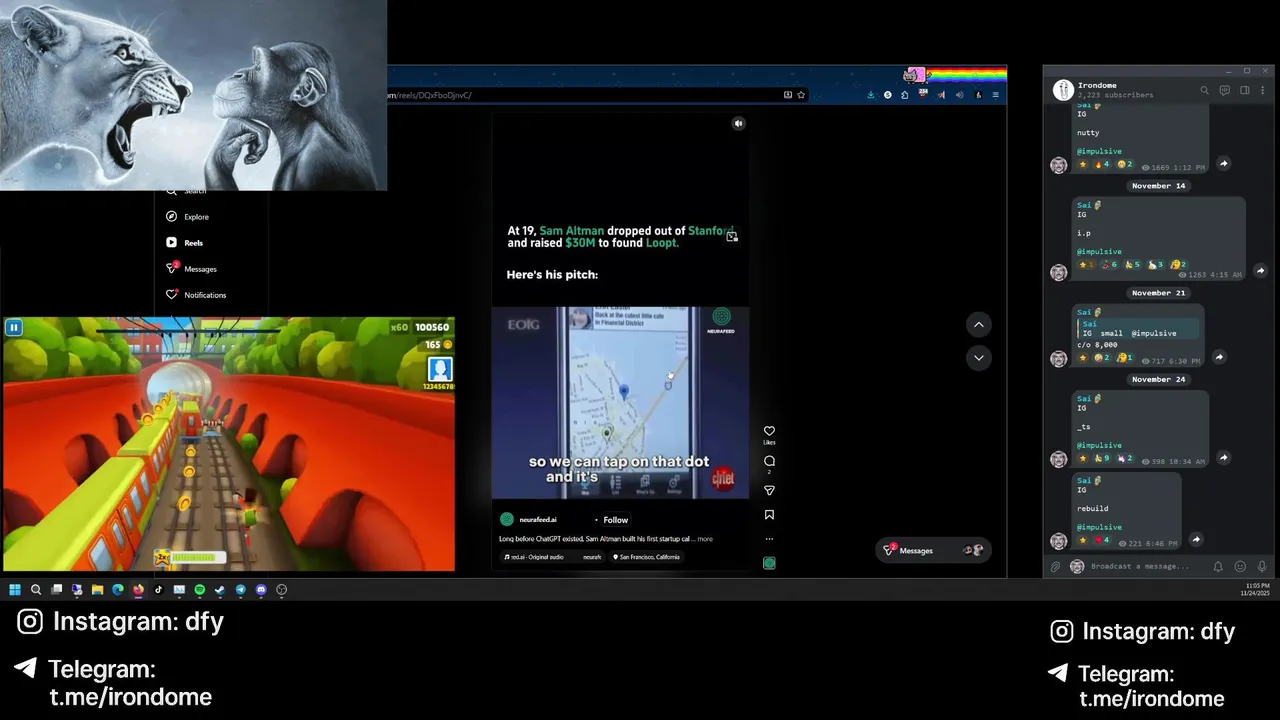Search within the Irondome Telegram channel
This screenshot has width=1280, height=720.
(1204, 90)
